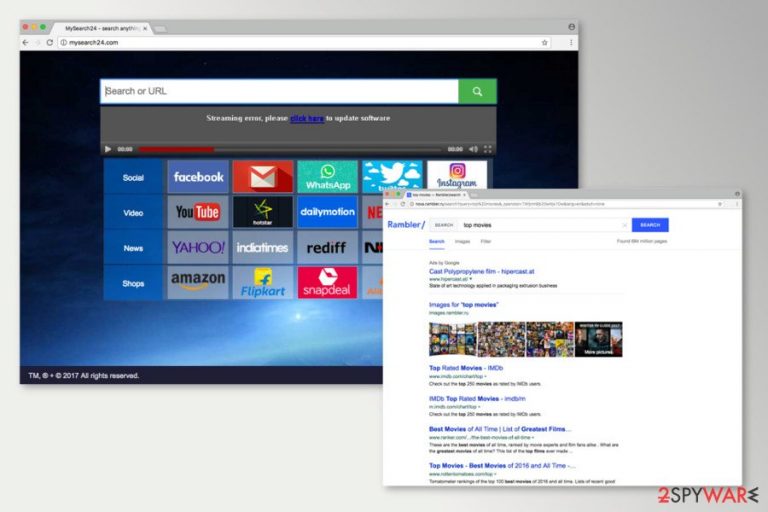Go back in the MySearch24 browser window
This screenshot has width=768, height=512.
[25, 43]
